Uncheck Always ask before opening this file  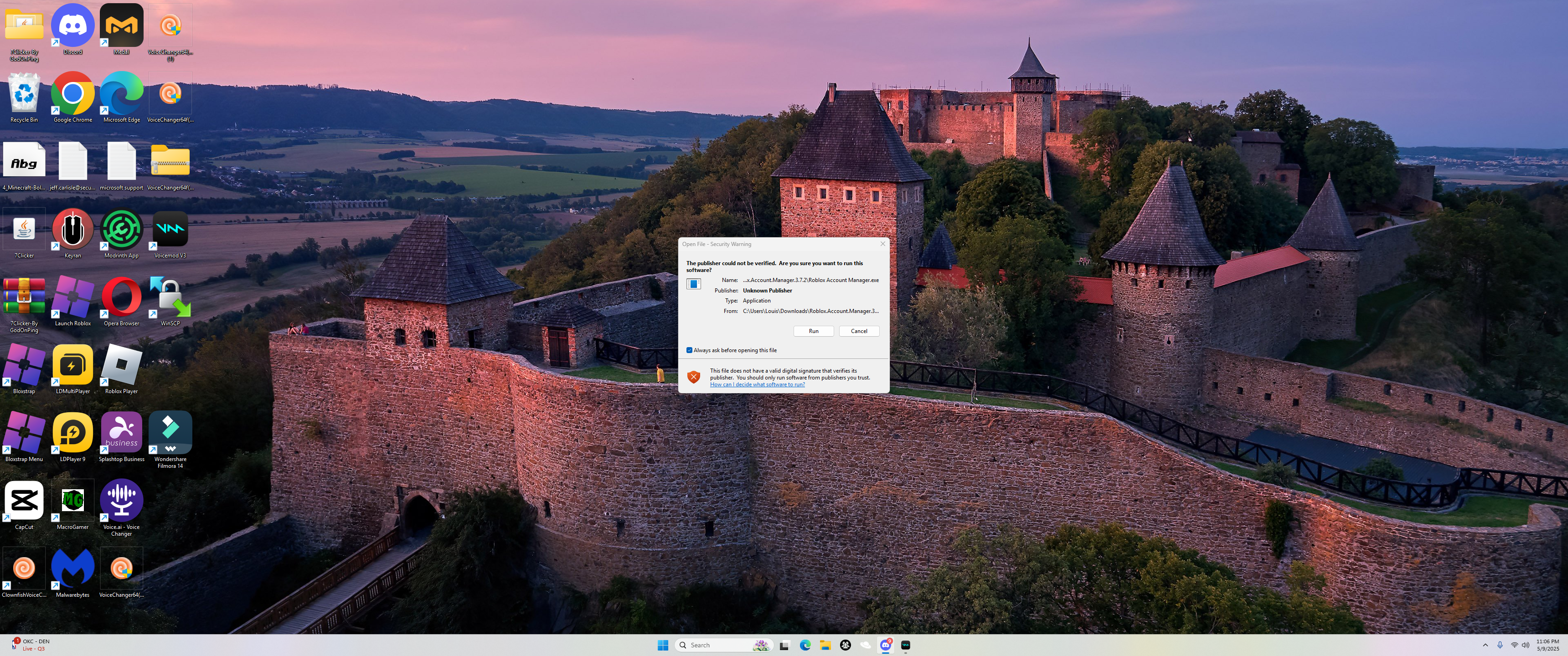(689, 350)
